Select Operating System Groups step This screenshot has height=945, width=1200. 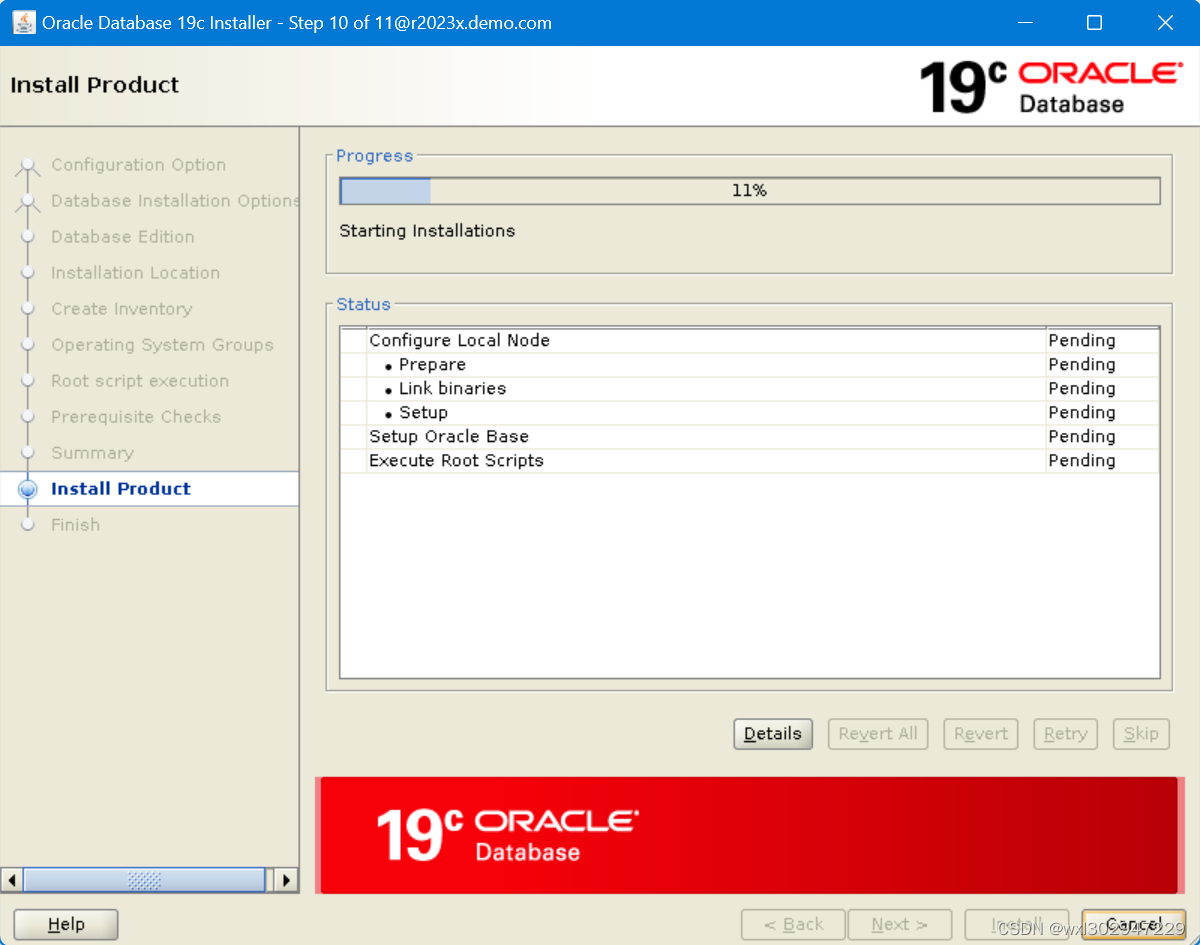pos(162,345)
